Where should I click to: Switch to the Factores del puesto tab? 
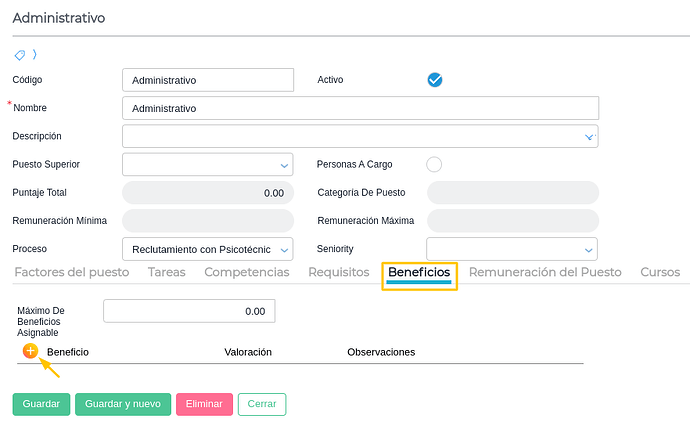click(71, 272)
